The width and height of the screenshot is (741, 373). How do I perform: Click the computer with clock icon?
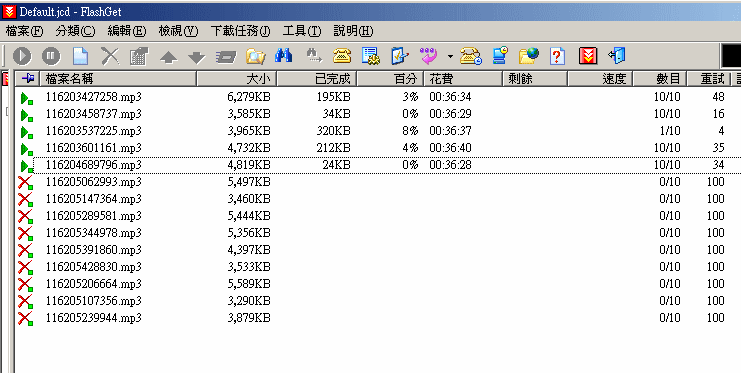500,55
